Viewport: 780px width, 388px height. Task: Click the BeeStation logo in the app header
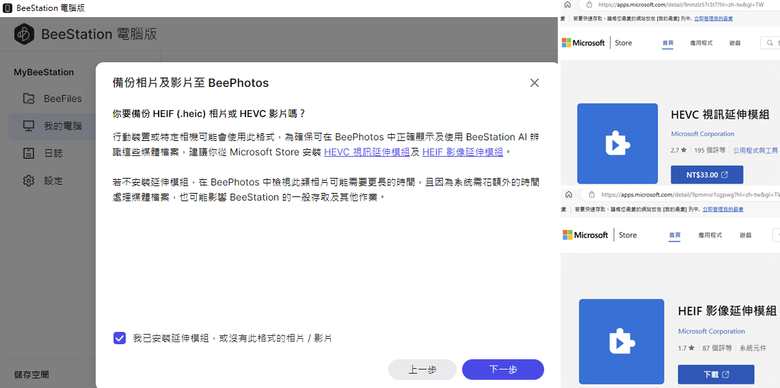24,34
